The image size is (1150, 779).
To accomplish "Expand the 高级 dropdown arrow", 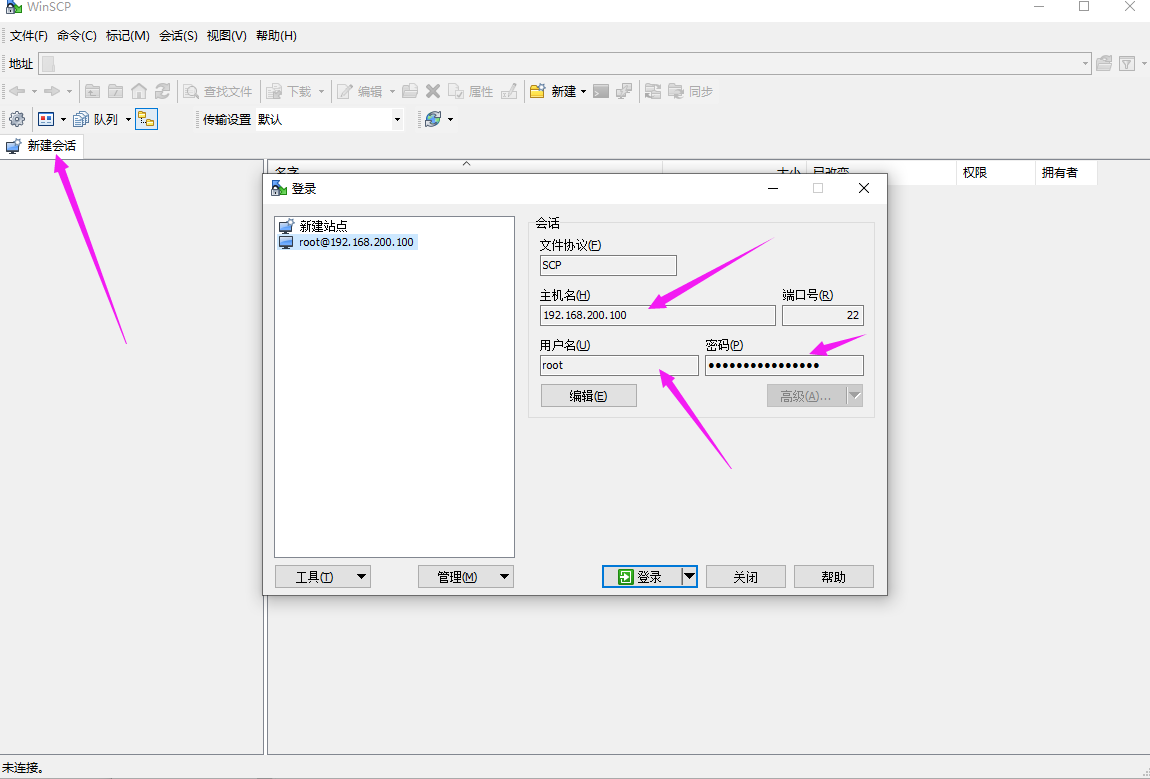I will (x=854, y=396).
